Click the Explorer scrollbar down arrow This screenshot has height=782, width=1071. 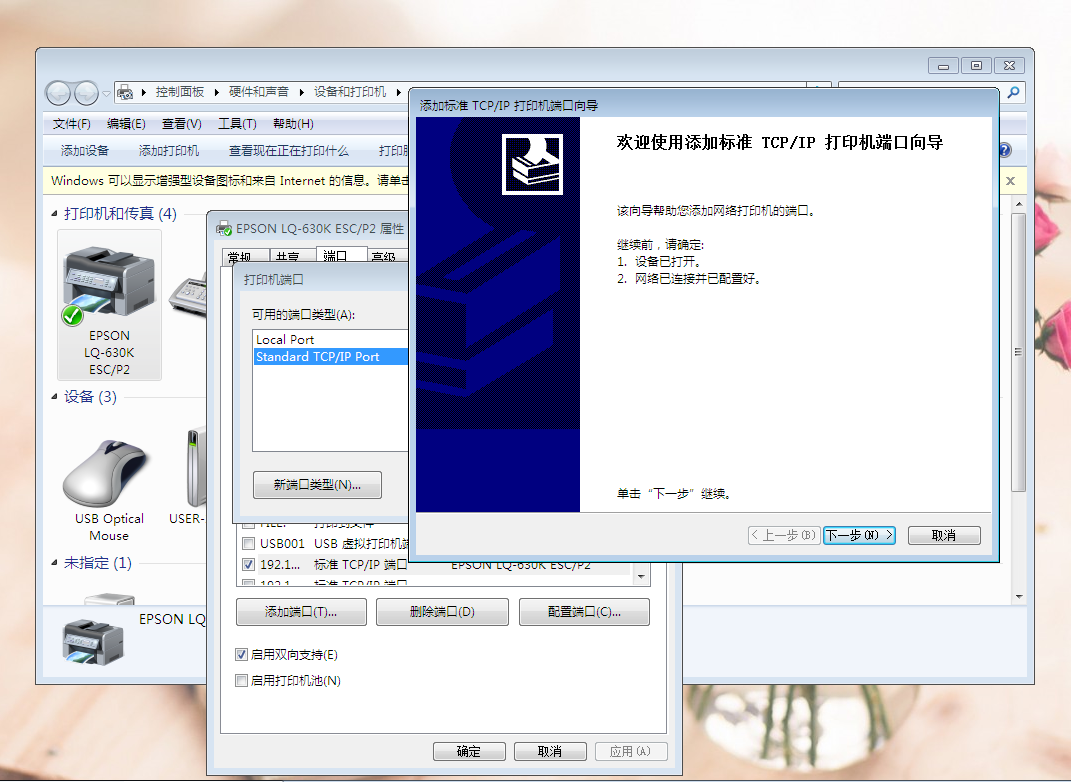click(x=1018, y=597)
